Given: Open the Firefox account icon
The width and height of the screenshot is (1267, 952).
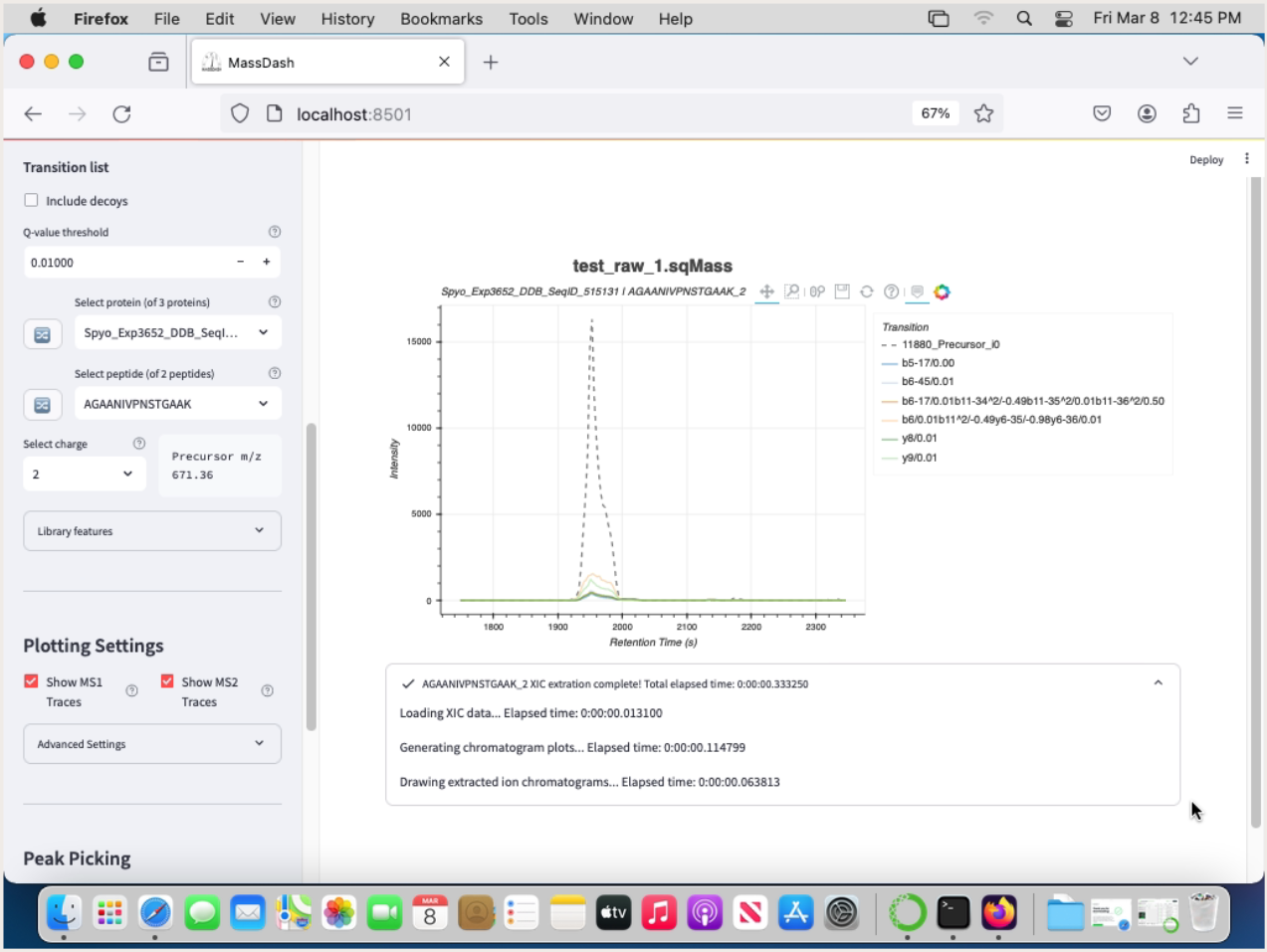Looking at the screenshot, I should click(1147, 113).
